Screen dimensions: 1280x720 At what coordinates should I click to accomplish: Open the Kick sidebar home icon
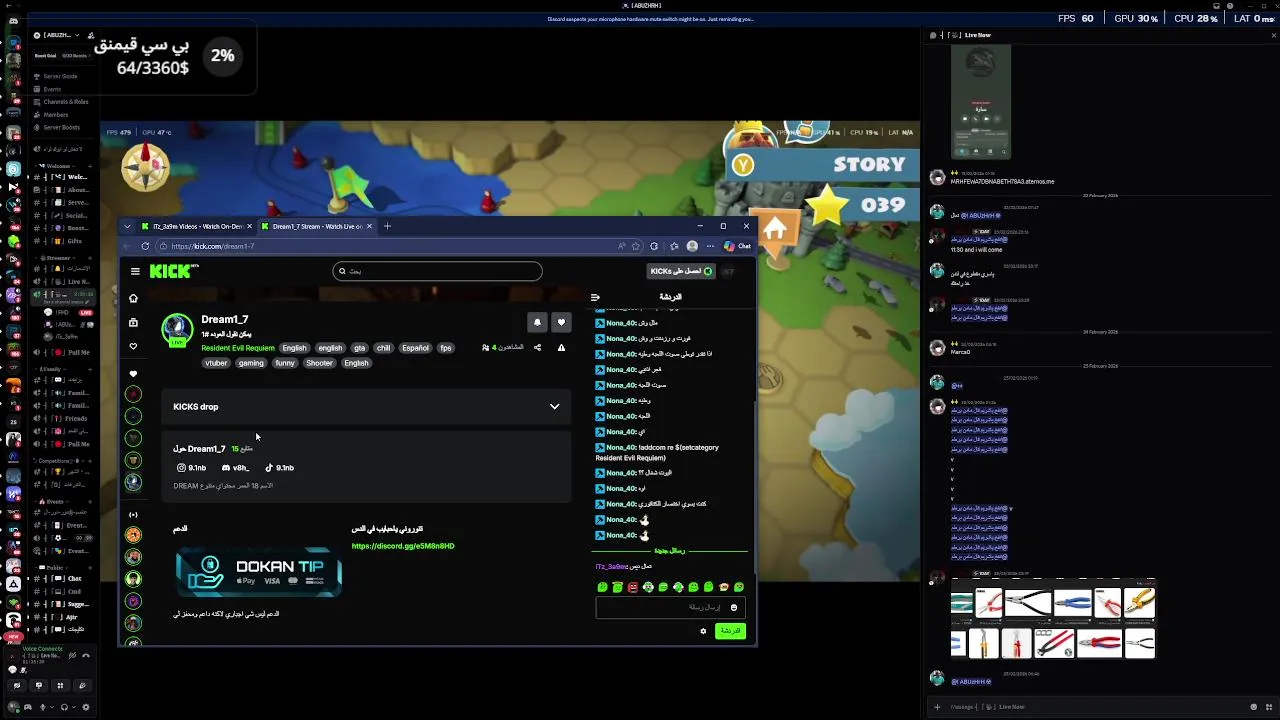[x=133, y=298]
